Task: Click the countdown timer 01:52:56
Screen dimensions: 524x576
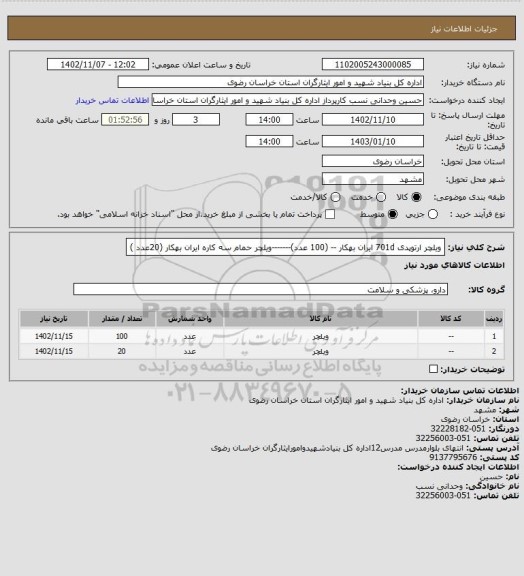Action: point(125,120)
